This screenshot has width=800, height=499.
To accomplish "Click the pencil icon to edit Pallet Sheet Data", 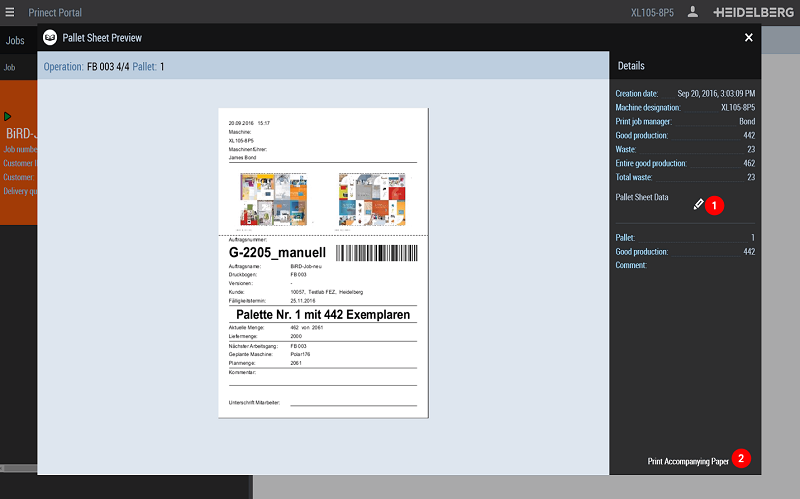I will click(698, 204).
